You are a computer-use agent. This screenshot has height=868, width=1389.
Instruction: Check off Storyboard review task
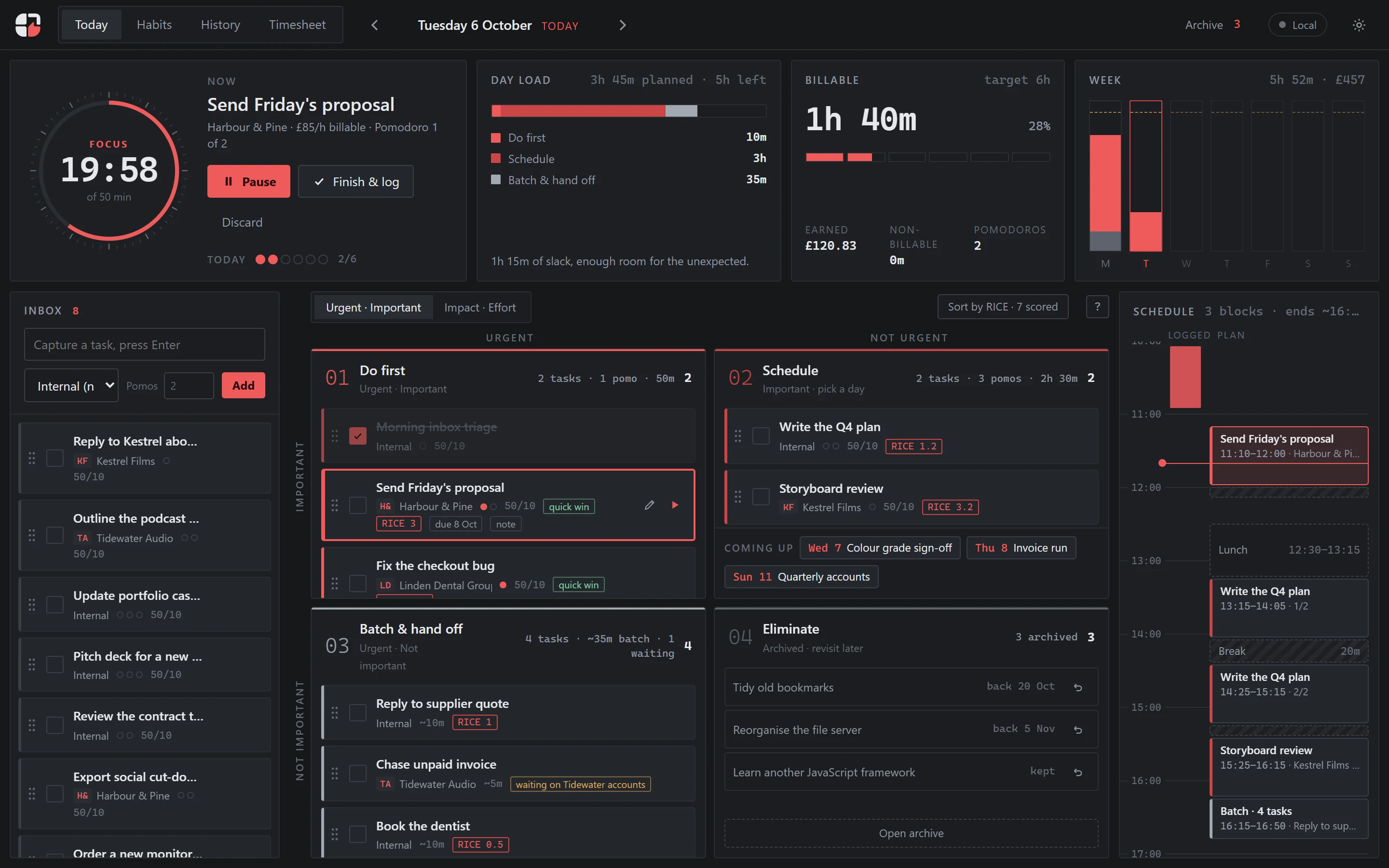click(761, 497)
